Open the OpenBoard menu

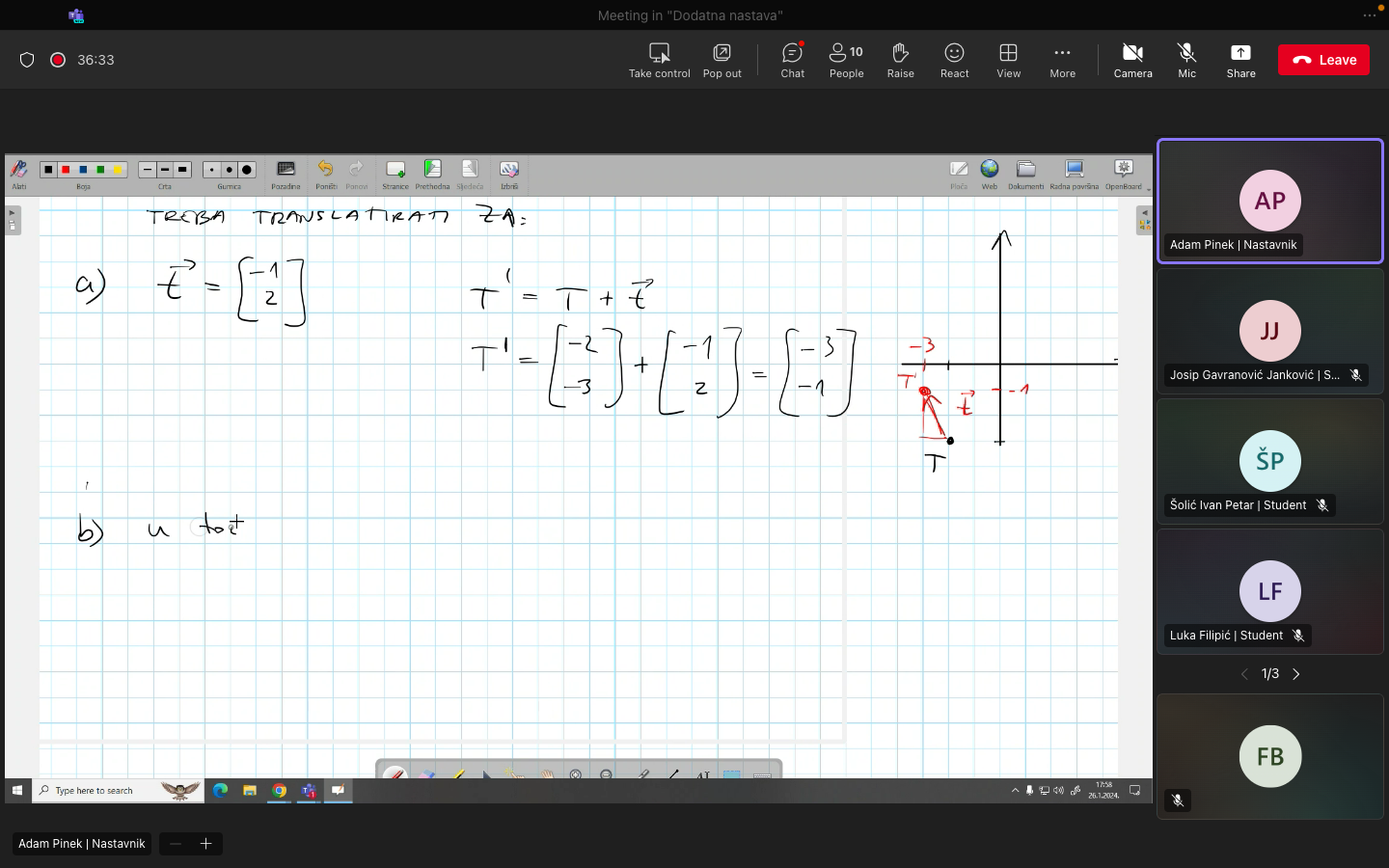(1124, 175)
